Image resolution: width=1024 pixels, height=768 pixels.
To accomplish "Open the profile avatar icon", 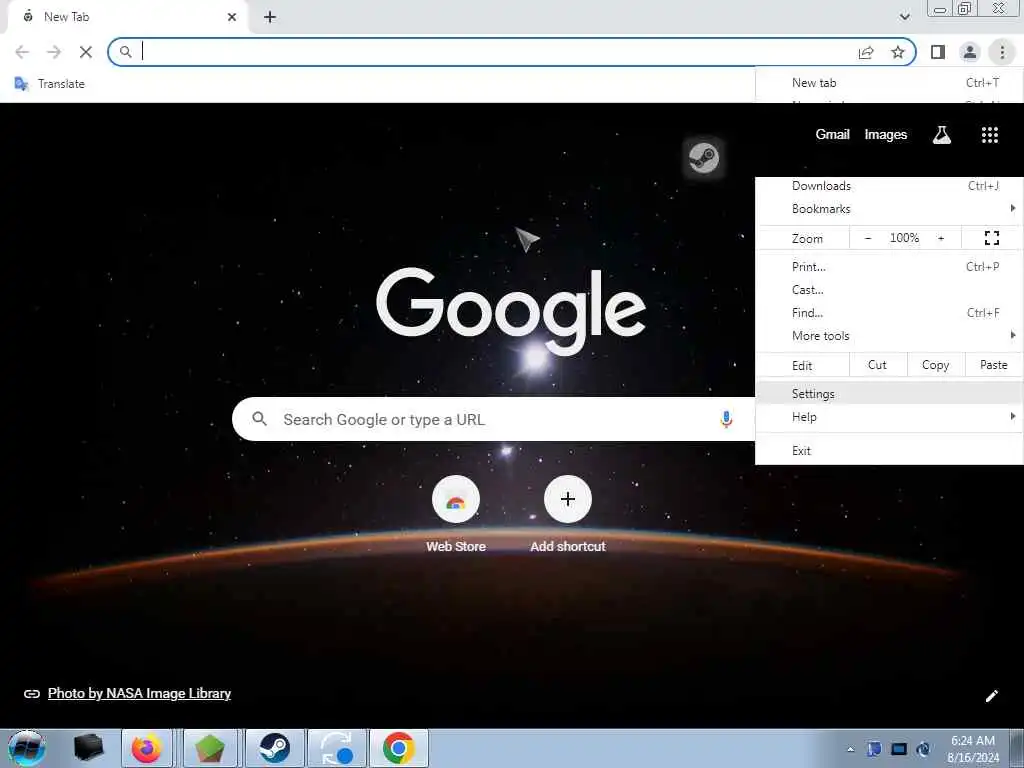I will point(970,52).
